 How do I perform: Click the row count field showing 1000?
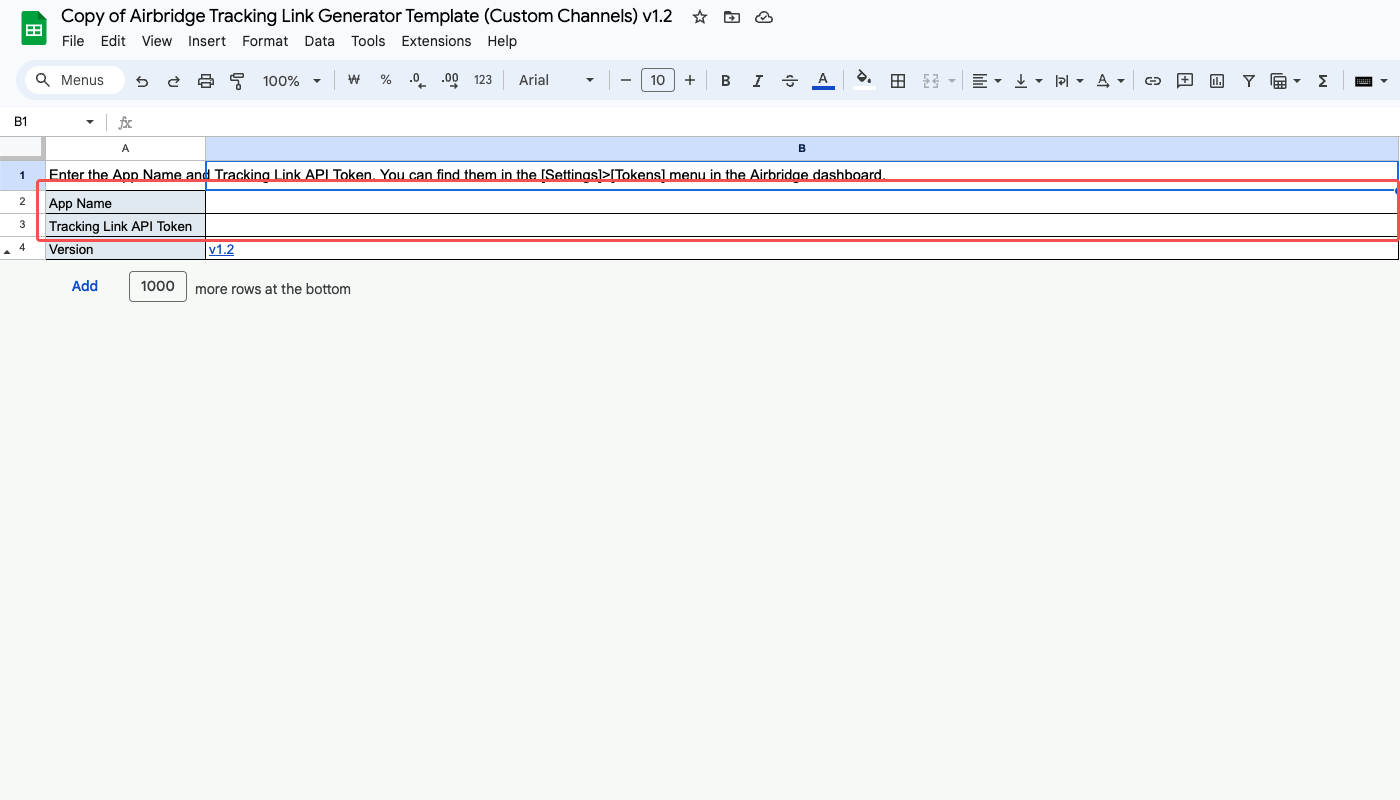(158, 286)
